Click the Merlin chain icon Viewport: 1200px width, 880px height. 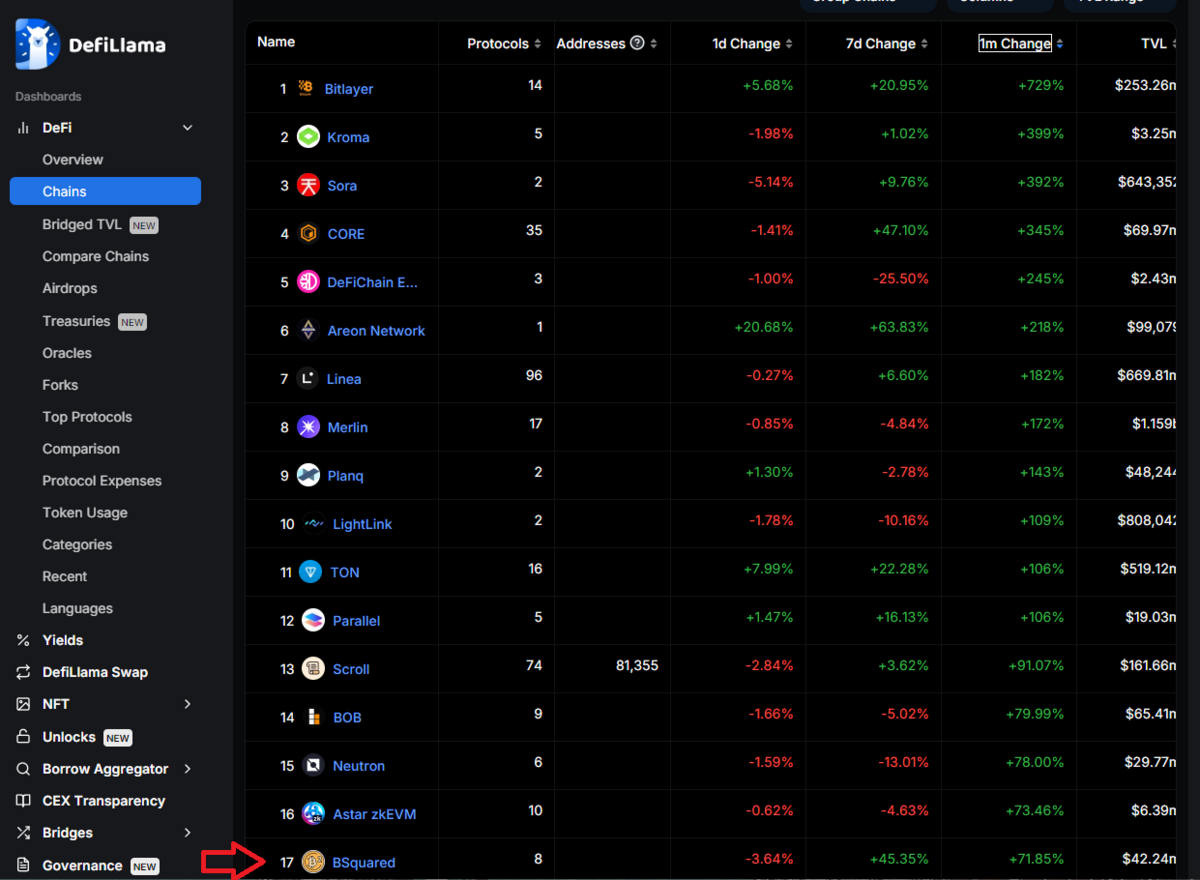point(308,427)
